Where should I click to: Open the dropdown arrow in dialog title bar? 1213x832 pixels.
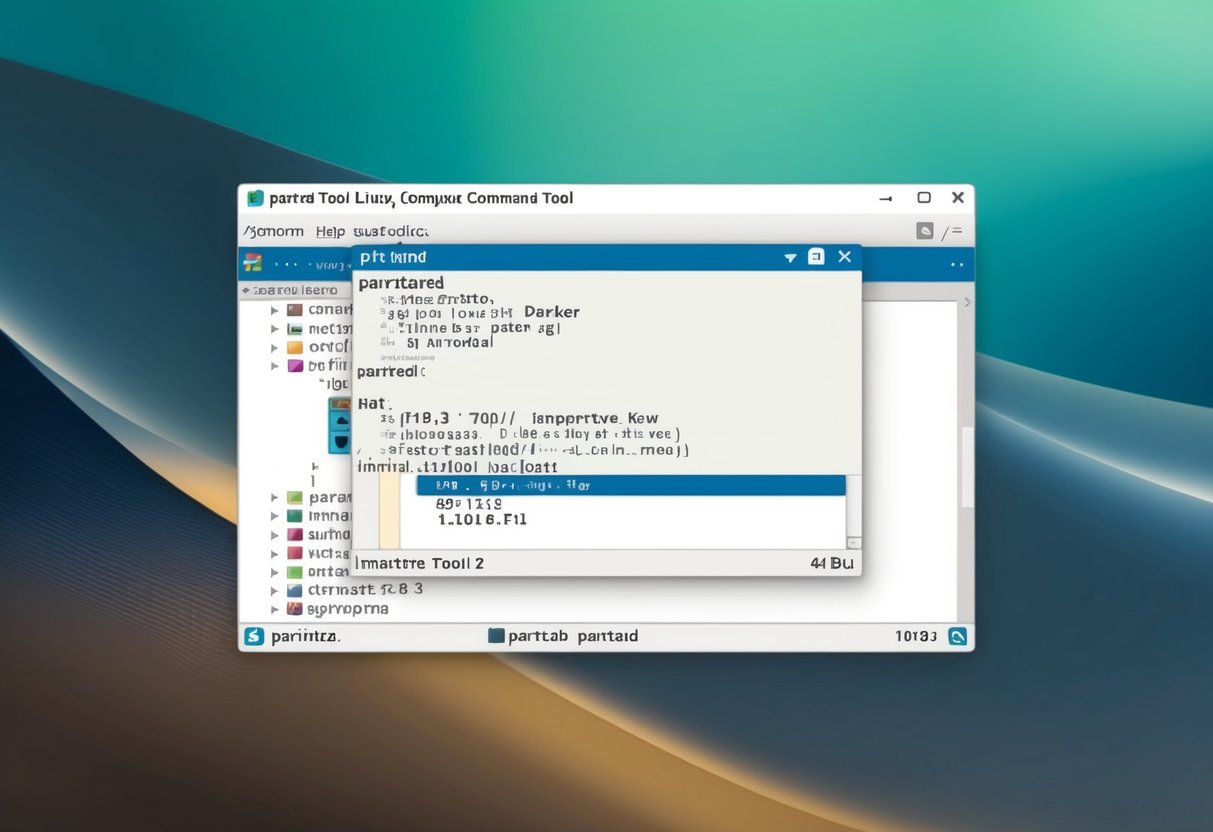[790, 258]
